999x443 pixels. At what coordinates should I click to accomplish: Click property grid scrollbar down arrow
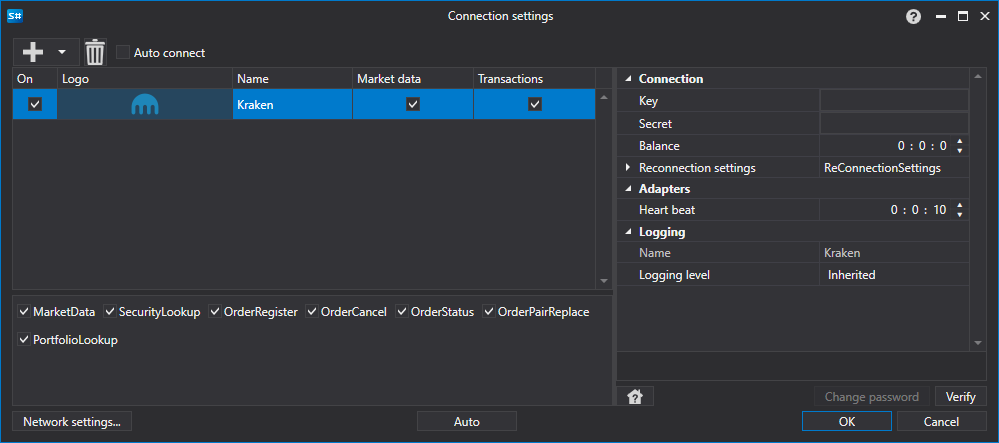point(978,344)
